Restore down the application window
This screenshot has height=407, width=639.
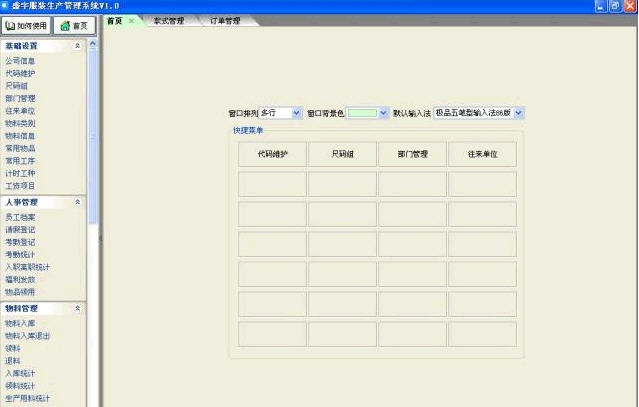click(x=615, y=6)
